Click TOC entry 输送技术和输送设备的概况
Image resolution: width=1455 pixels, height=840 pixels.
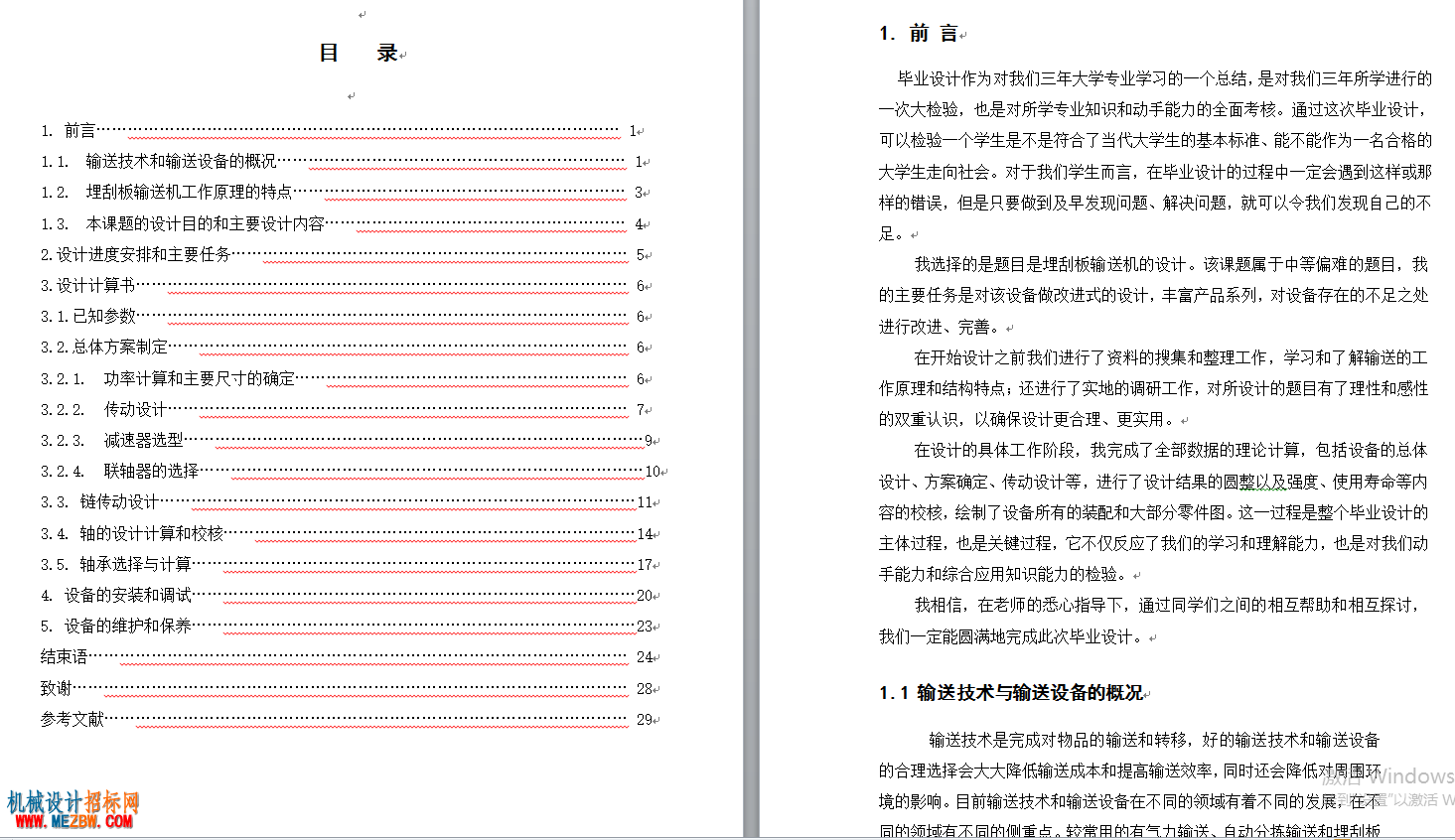(181, 161)
